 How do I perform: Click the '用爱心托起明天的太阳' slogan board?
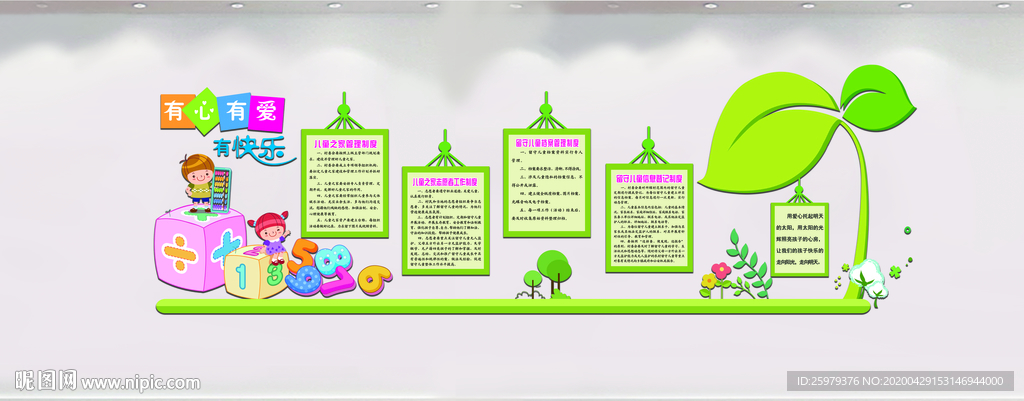pos(799,238)
